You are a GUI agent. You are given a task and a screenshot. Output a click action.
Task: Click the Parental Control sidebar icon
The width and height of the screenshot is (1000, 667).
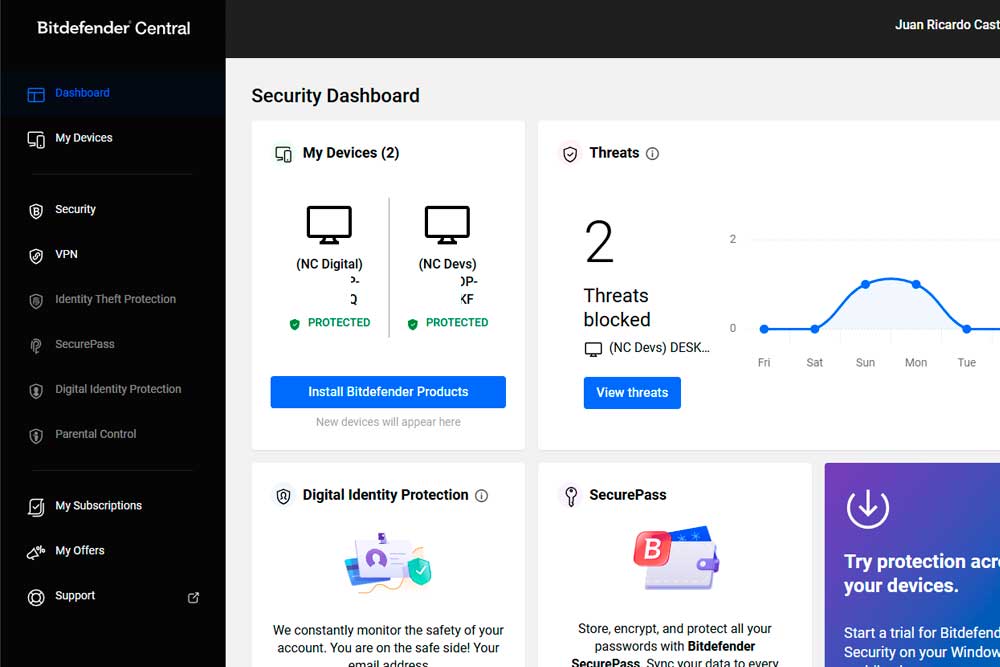[x=36, y=436]
